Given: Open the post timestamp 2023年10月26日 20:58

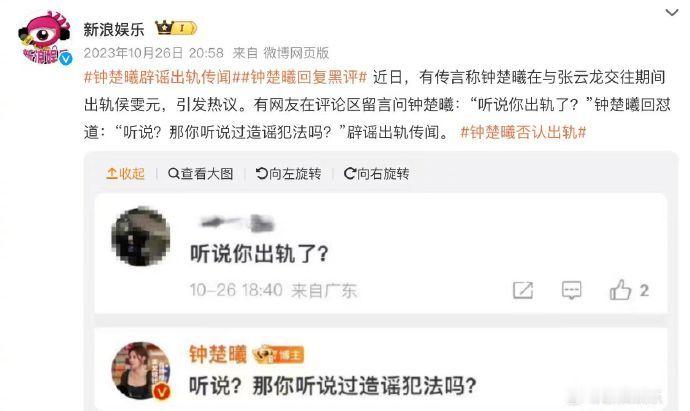Looking at the screenshot, I should (x=154, y=53).
